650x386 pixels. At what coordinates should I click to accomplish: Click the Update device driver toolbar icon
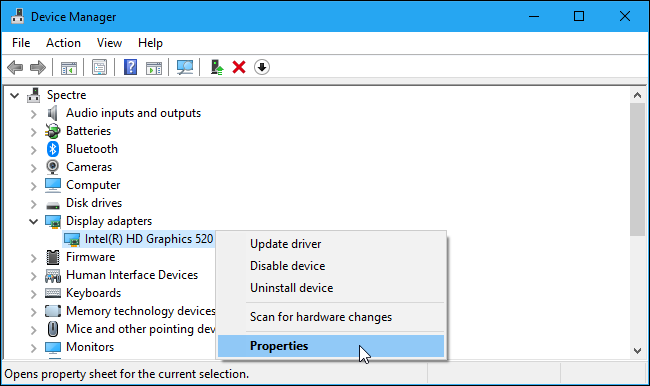tap(217, 67)
